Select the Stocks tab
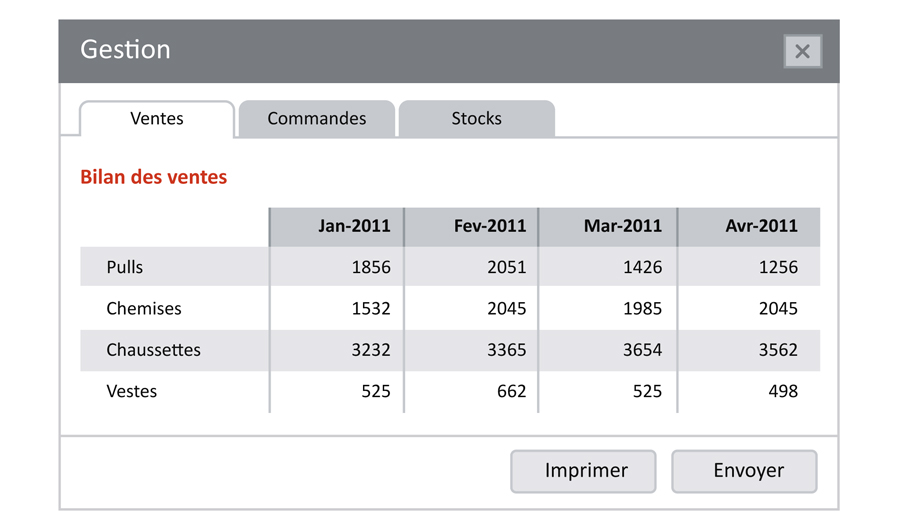This screenshot has height=526, width=900. (476, 119)
